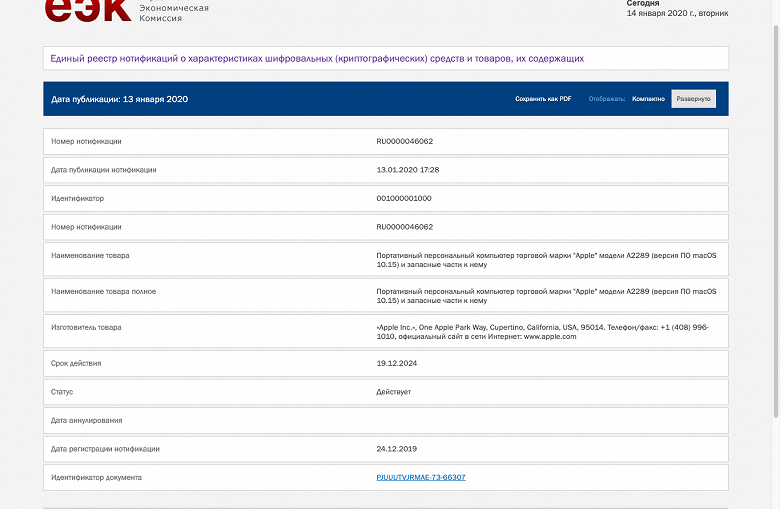Viewport: 780px width, 509px height.
Task: Click the status value 'Действует'
Action: coord(393,391)
